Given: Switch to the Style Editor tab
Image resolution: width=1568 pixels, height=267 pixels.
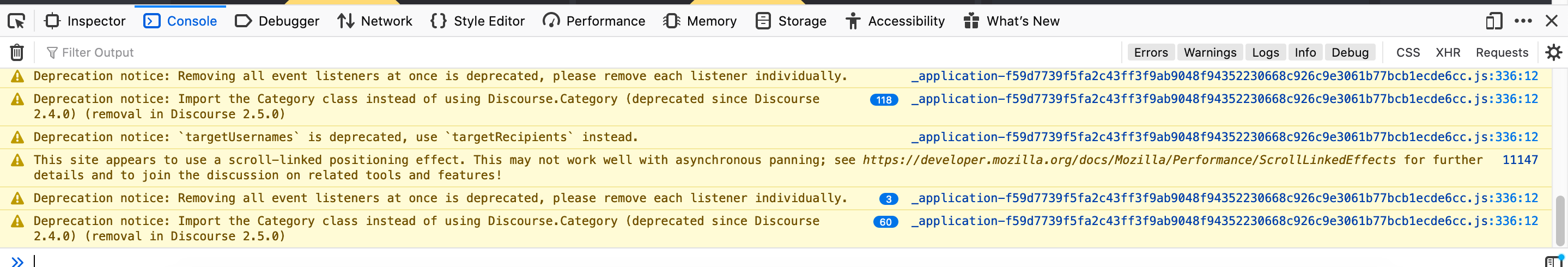Looking at the screenshot, I should point(477,21).
